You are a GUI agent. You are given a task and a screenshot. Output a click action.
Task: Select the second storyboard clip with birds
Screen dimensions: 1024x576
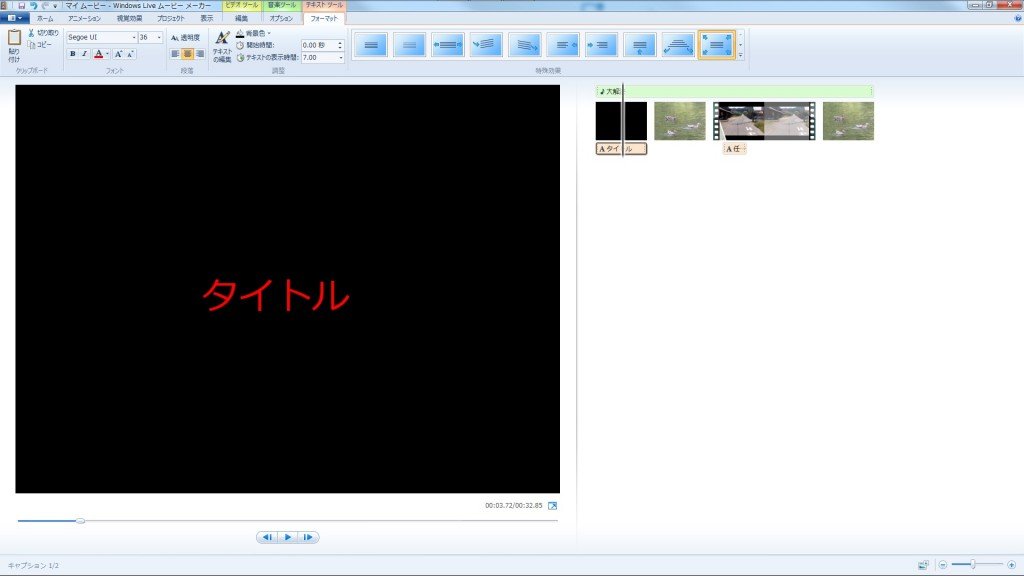680,121
